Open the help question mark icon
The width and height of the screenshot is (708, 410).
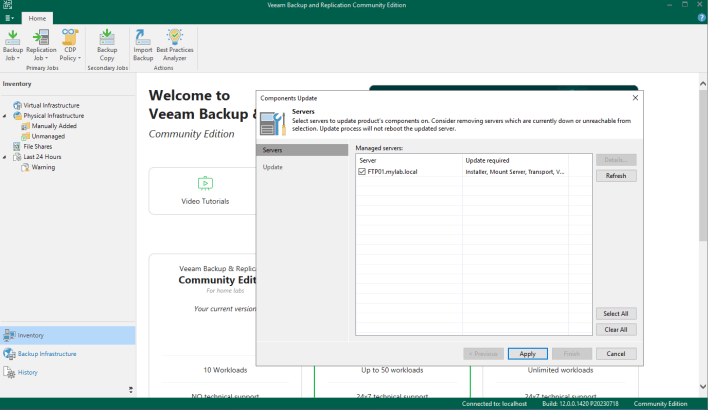pyautogui.click(x=702, y=18)
